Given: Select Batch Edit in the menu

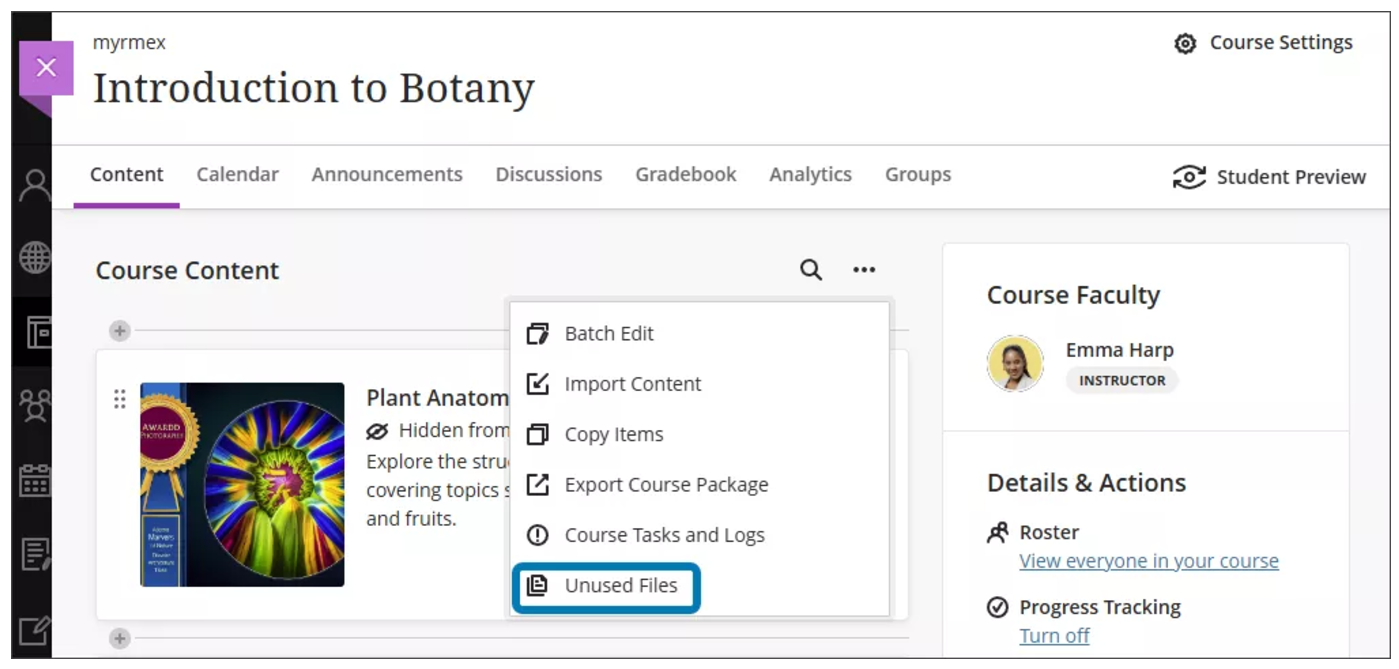Looking at the screenshot, I should pos(608,334).
